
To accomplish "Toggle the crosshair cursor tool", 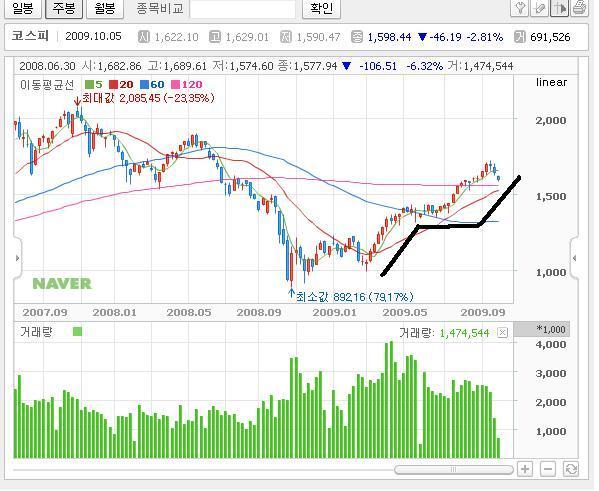I will point(559,8).
